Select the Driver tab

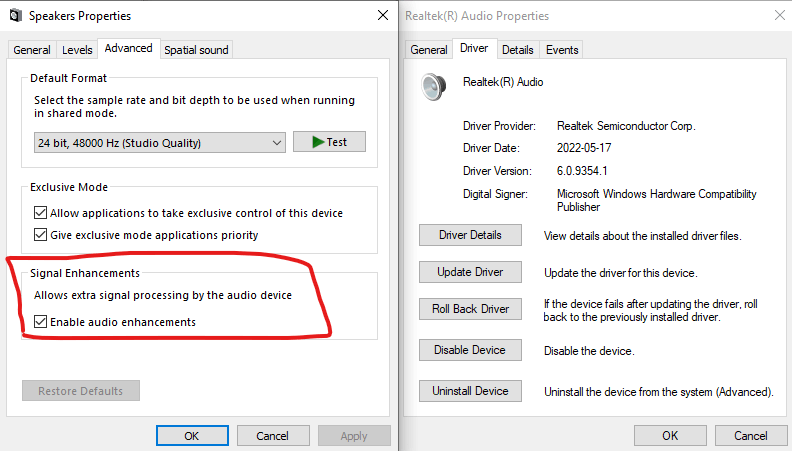[x=474, y=48]
